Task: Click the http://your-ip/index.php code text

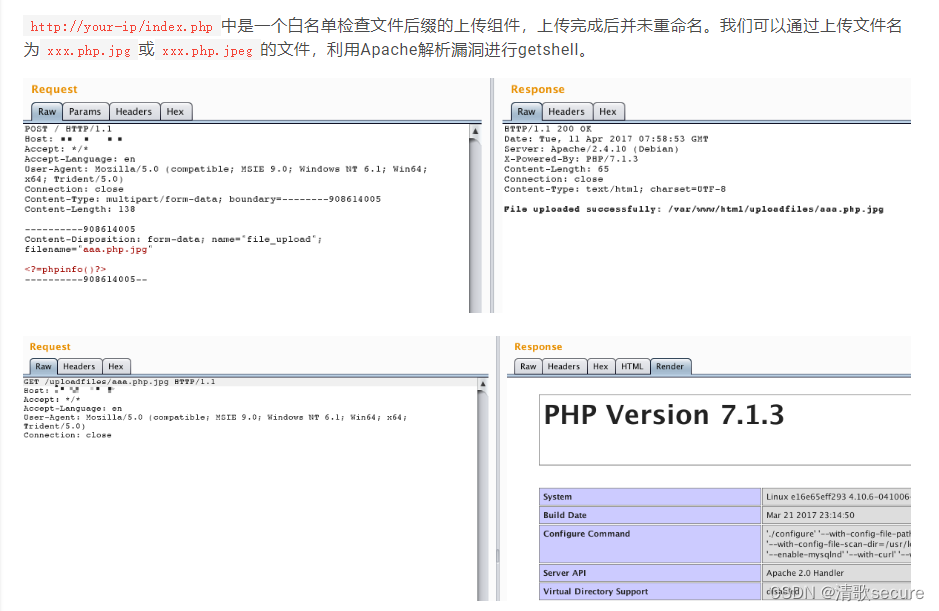Action: [122, 26]
